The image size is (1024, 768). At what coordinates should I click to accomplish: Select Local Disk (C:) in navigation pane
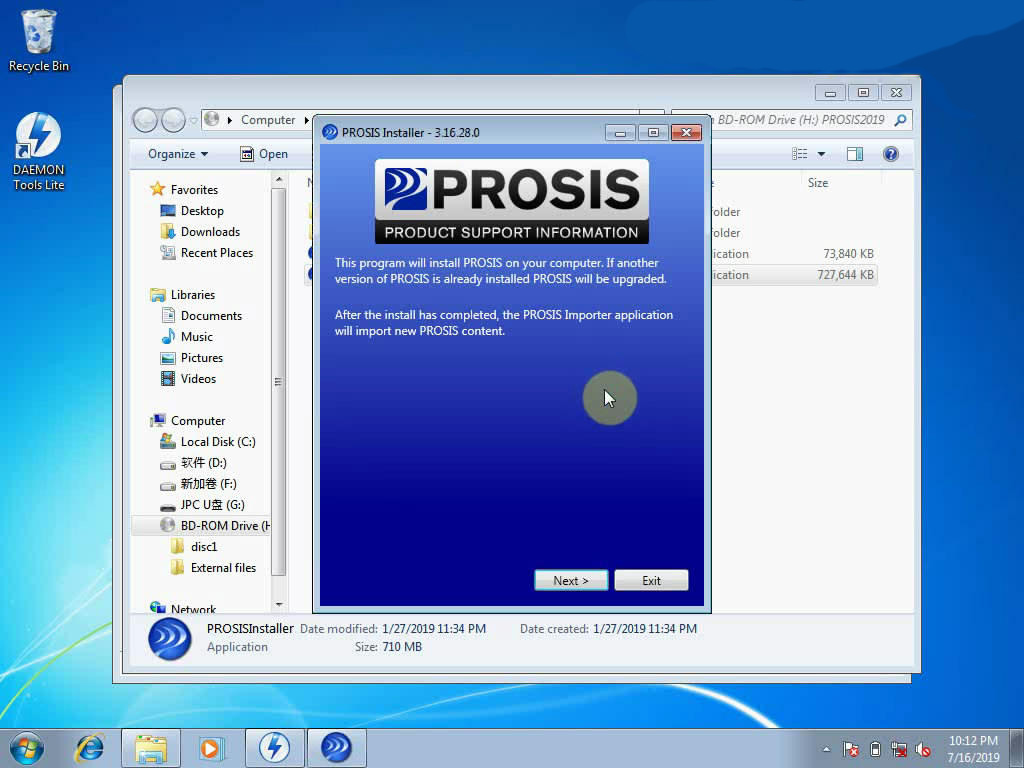[217, 441]
